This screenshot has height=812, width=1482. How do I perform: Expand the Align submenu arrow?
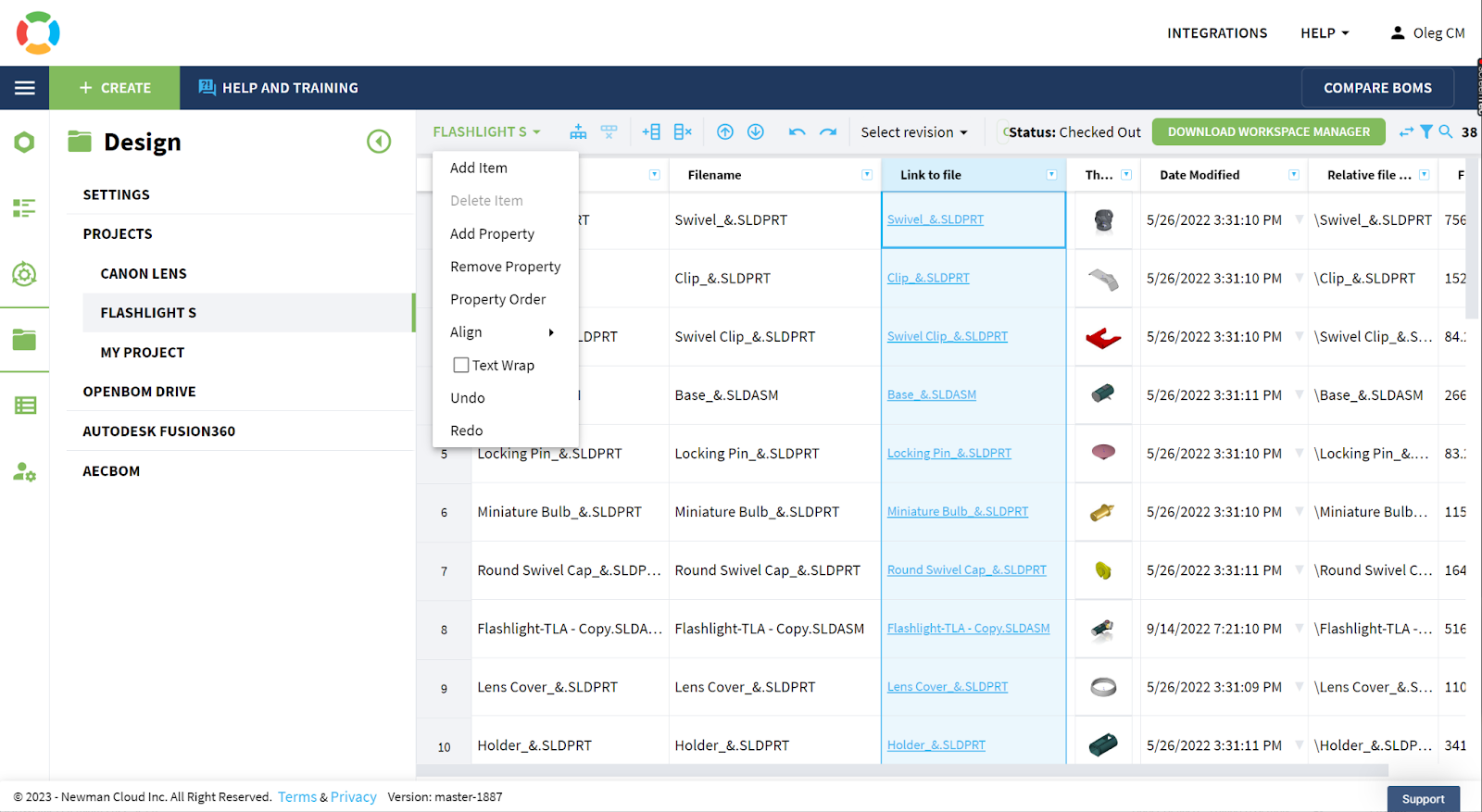pyautogui.click(x=551, y=332)
